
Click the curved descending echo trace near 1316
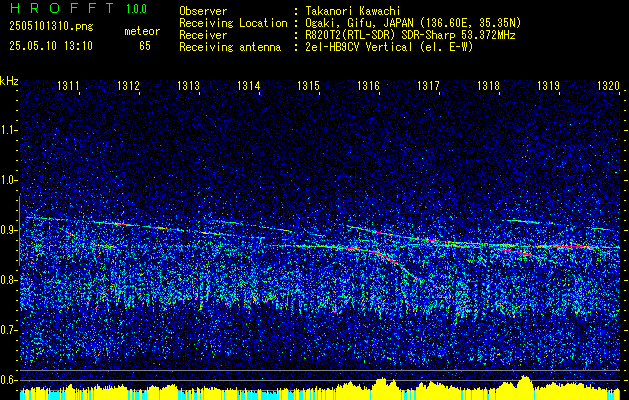click(395, 262)
